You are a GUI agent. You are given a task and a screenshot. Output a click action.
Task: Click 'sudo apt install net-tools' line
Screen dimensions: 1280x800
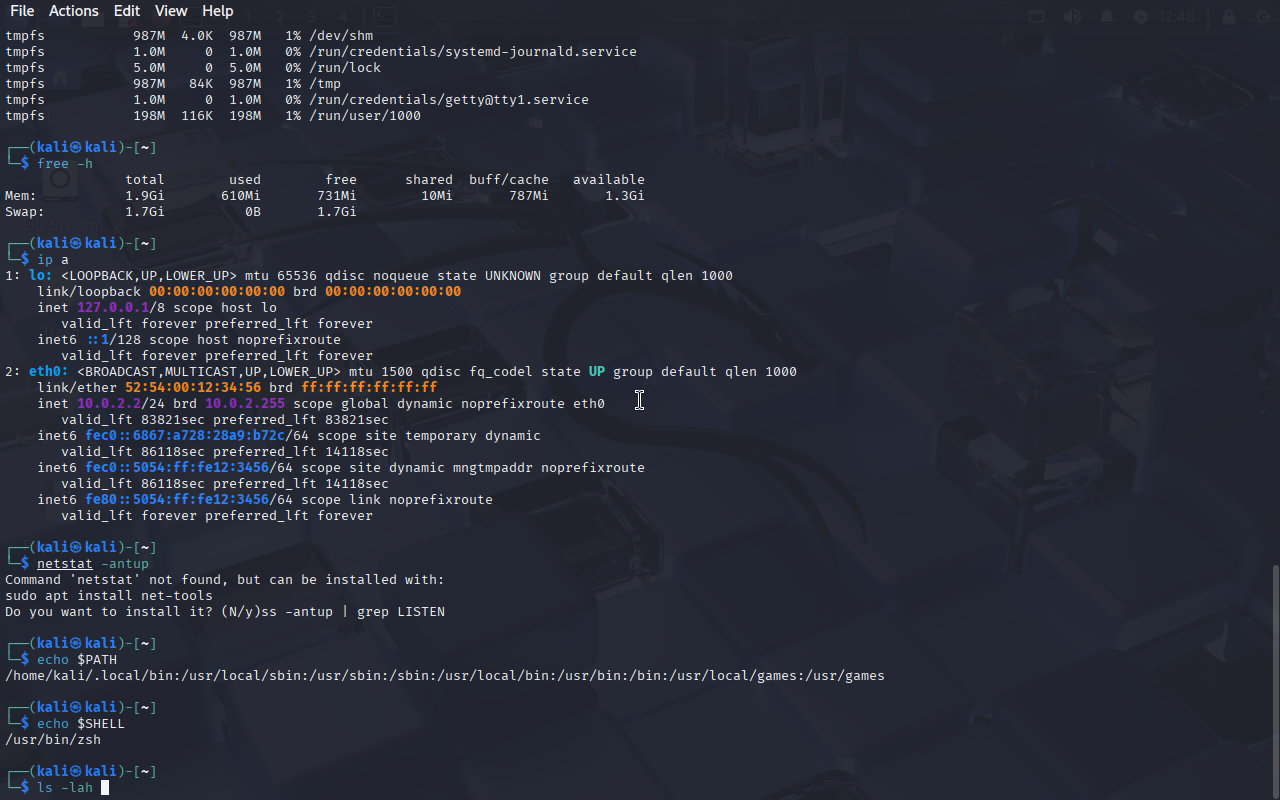[x=109, y=596]
